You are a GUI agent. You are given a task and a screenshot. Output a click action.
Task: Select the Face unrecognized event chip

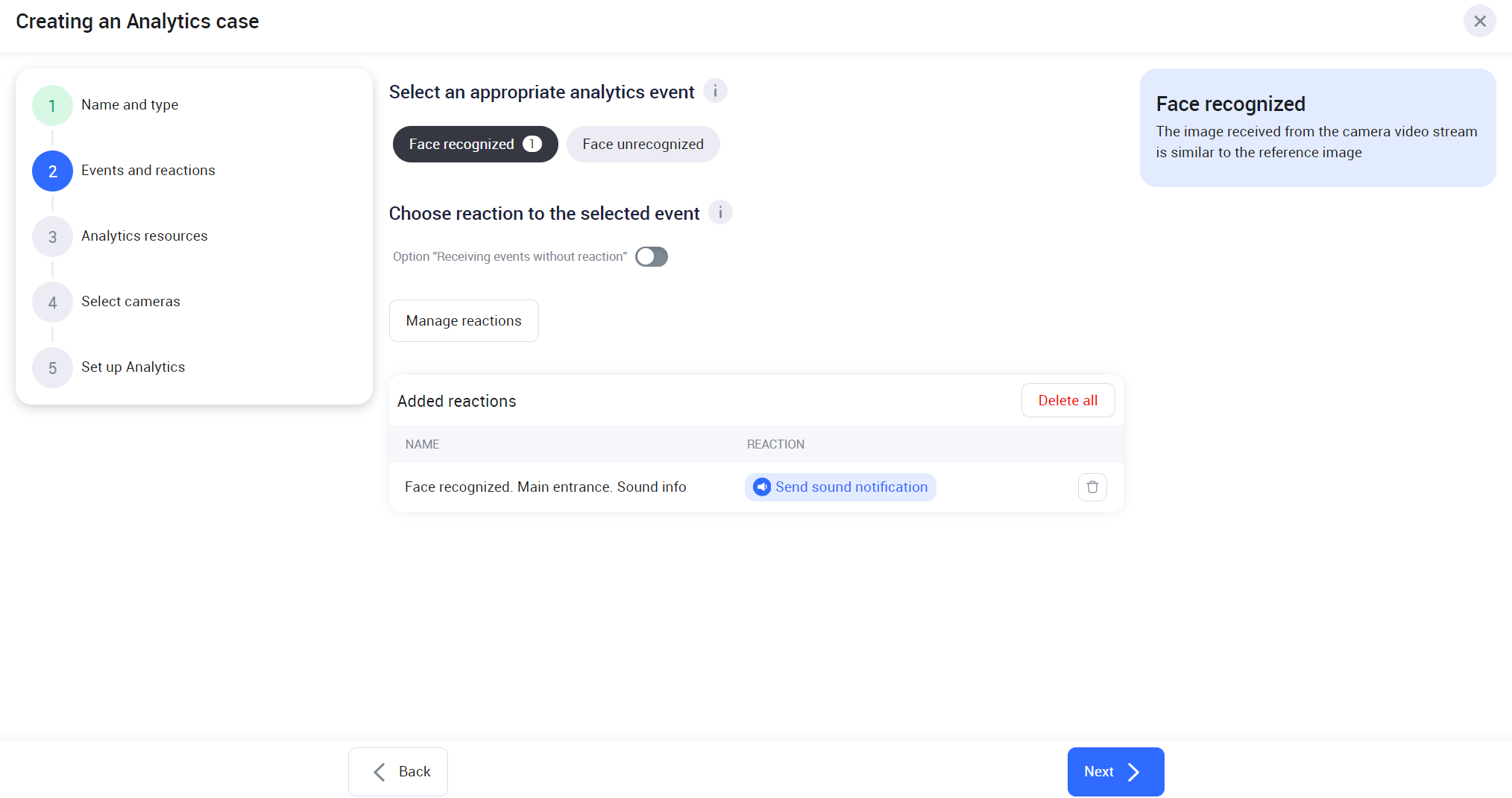point(643,145)
